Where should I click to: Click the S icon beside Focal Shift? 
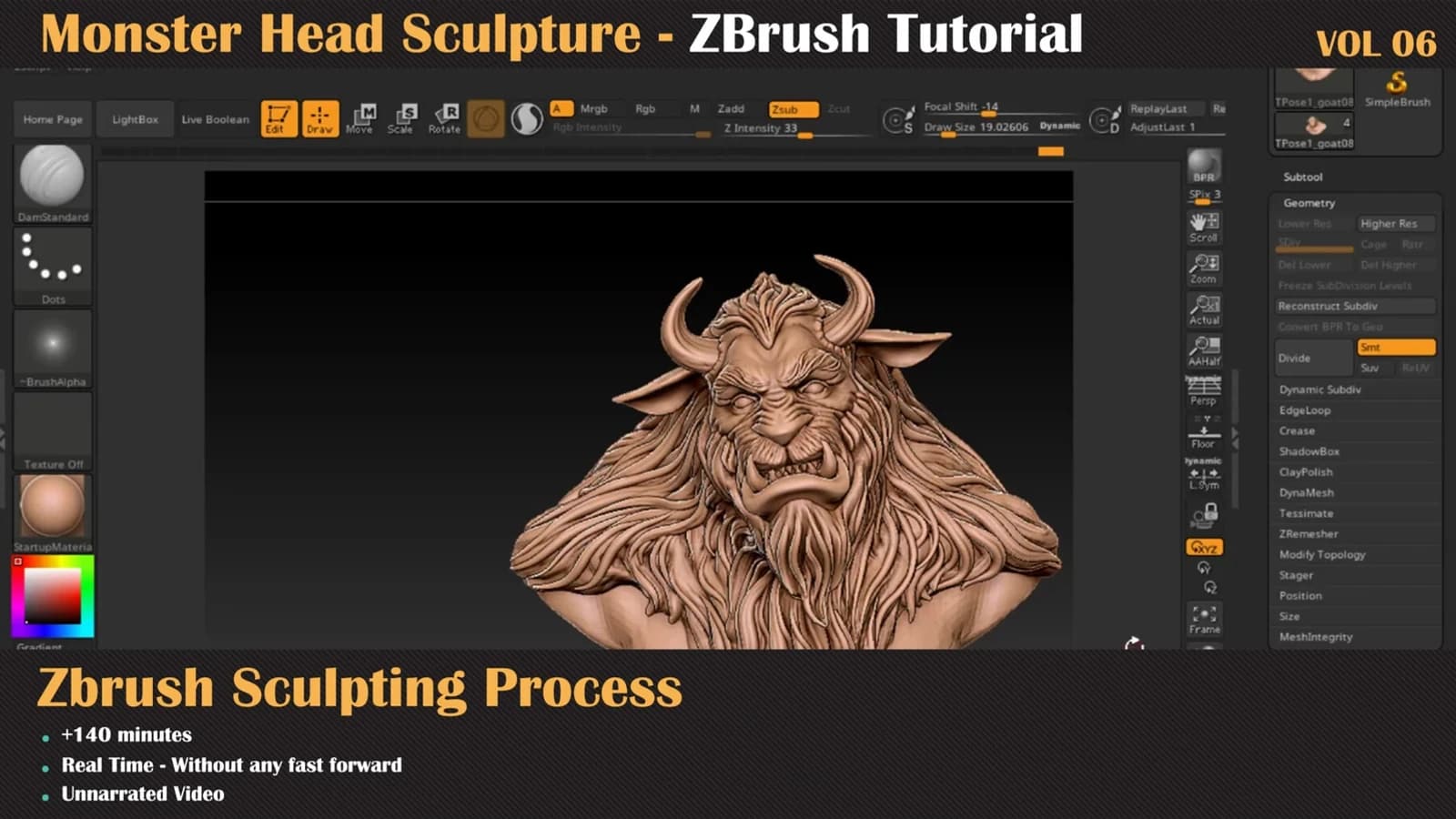(x=898, y=120)
